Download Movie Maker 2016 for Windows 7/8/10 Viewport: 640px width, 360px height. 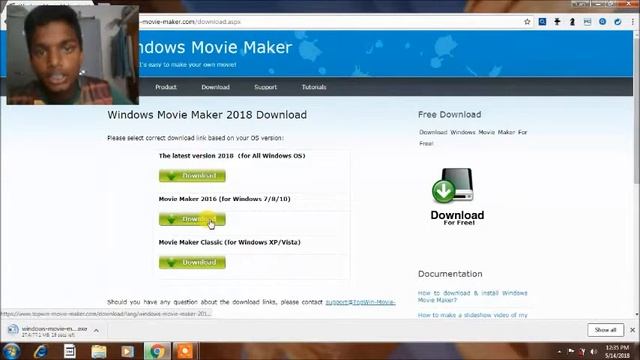point(192,219)
